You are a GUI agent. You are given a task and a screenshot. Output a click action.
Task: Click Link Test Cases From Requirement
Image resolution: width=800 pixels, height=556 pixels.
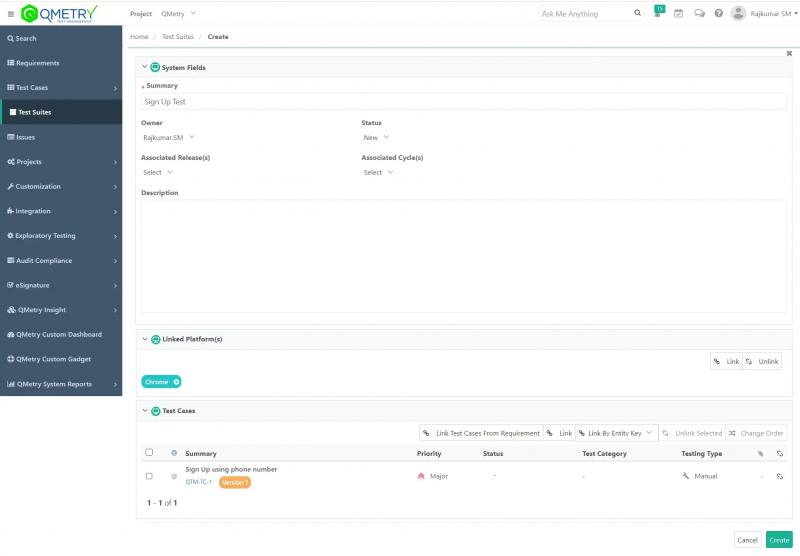482,433
